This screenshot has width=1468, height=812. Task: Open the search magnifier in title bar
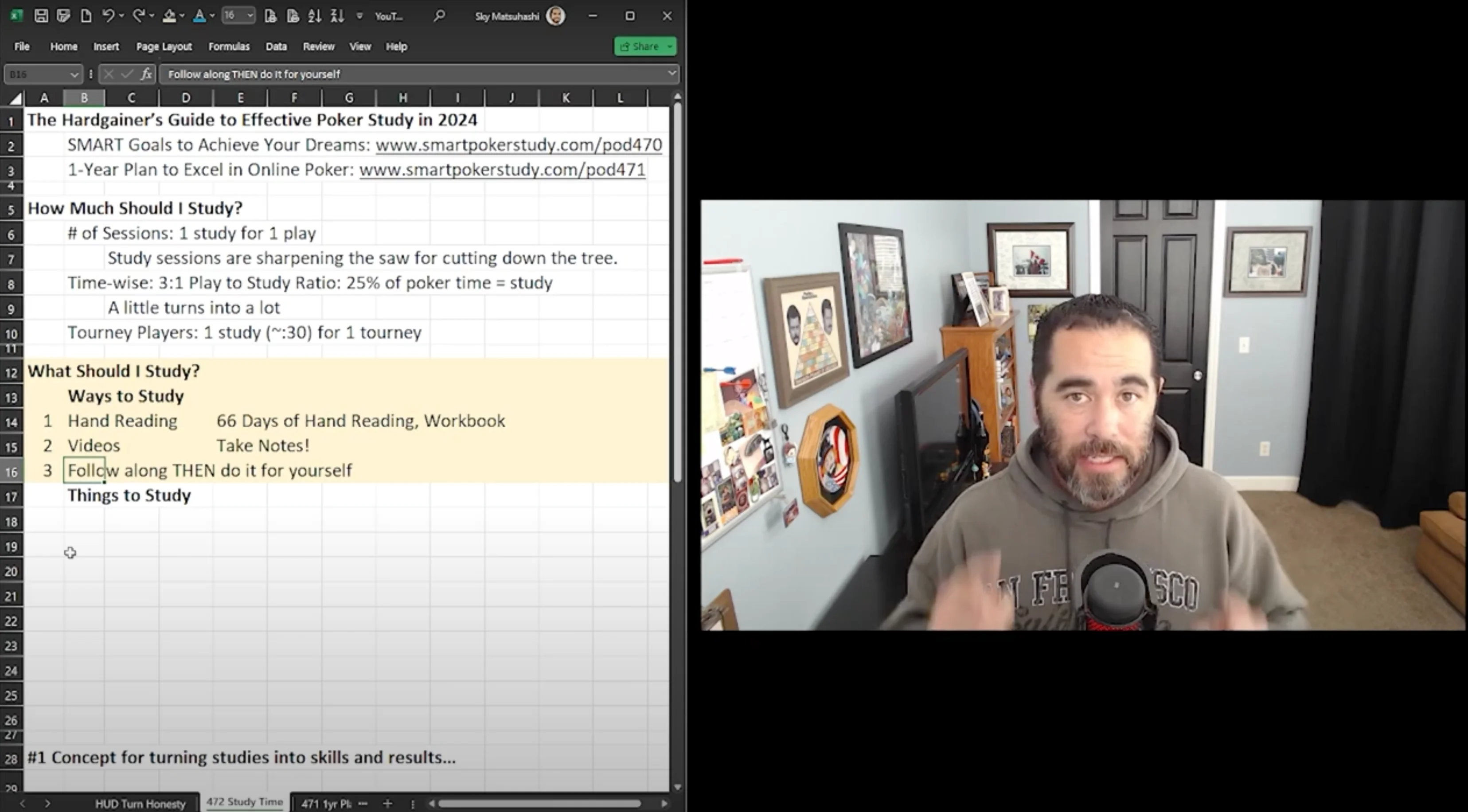click(439, 16)
